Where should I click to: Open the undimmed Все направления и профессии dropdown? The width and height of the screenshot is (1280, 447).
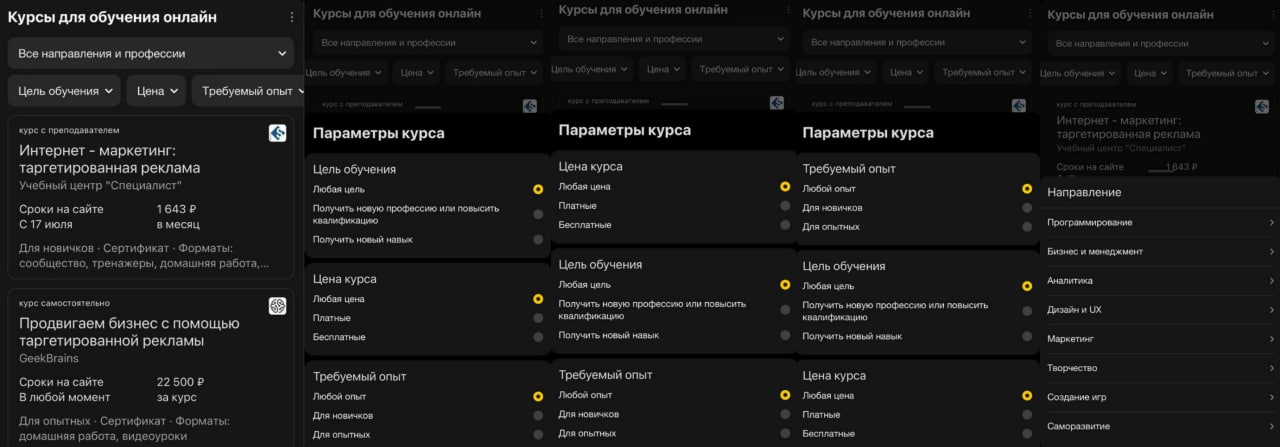click(x=151, y=54)
